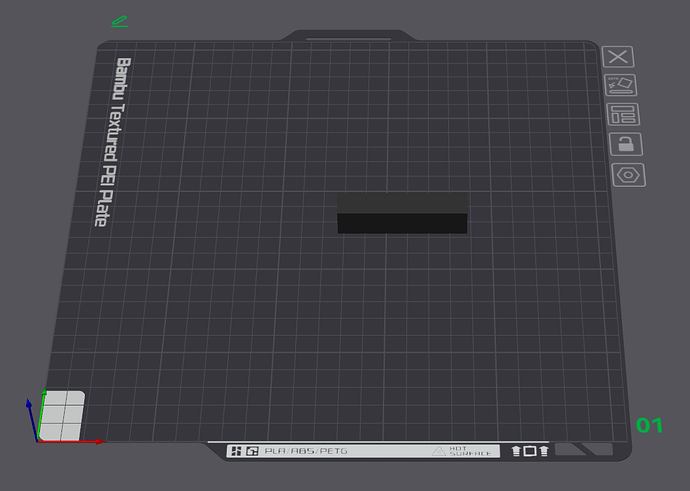Click the auto-orient plate icon
690x491 pixels.
click(x=621, y=85)
